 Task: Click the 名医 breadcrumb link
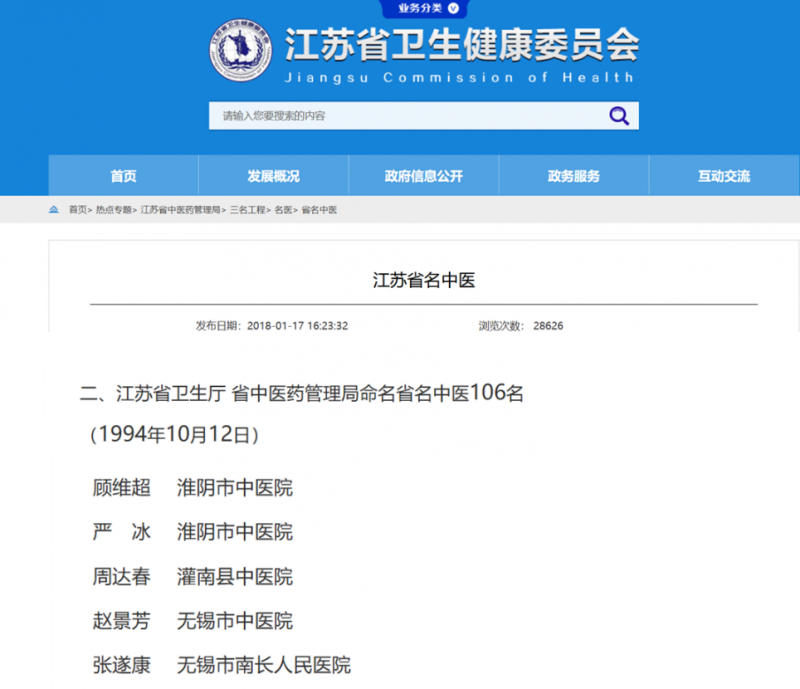pos(283,210)
